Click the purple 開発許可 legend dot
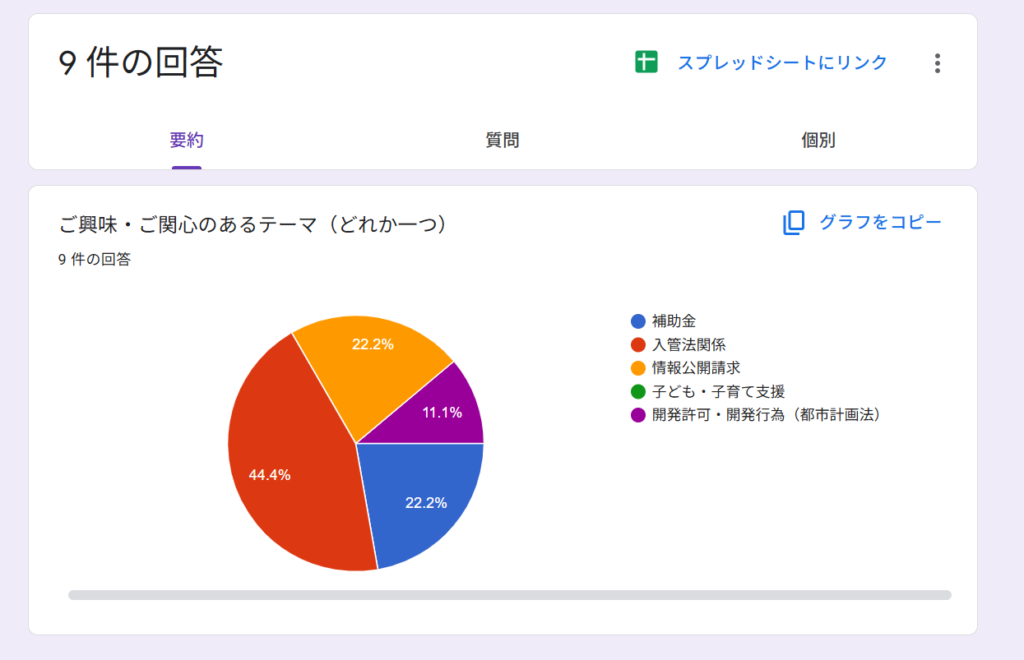Screen dimensions: 1024x660 (638, 414)
